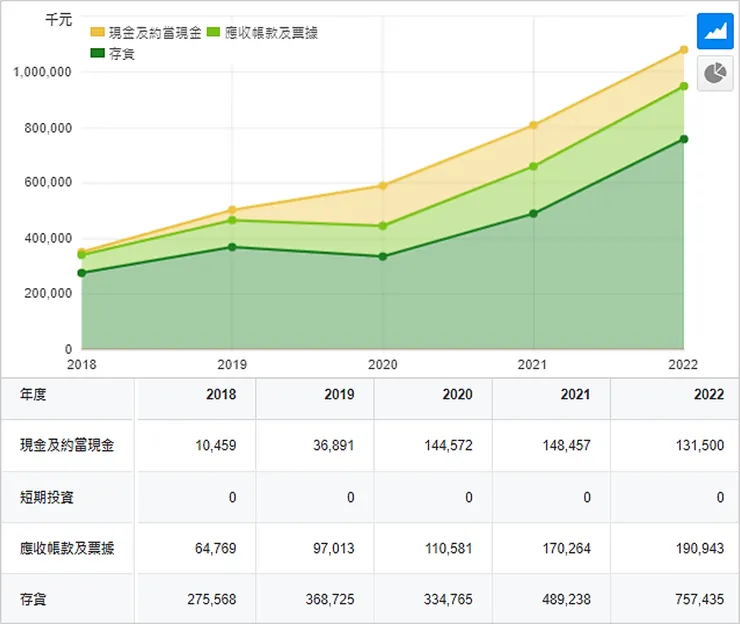Click the receivables value 64,769
The image size is (740, 624).
[216, 548]
